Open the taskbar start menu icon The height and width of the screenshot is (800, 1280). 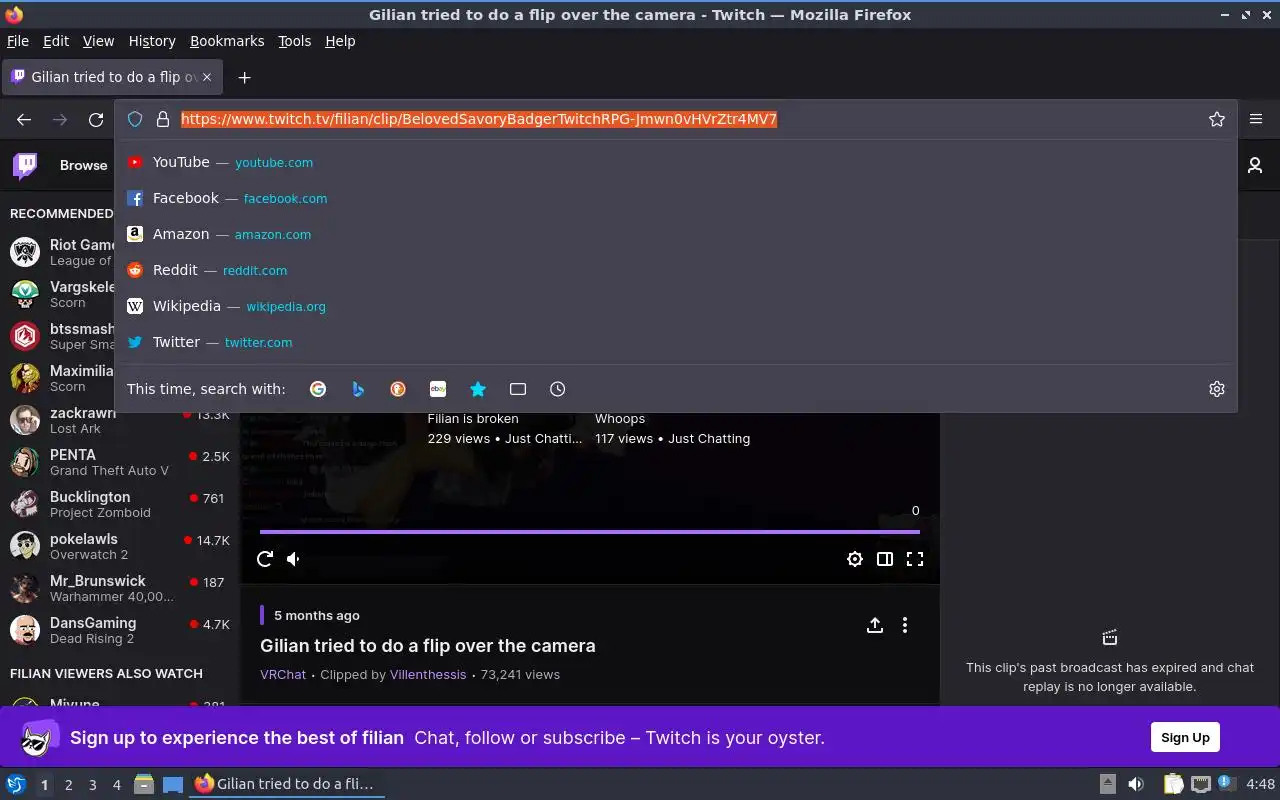(16, 784)
